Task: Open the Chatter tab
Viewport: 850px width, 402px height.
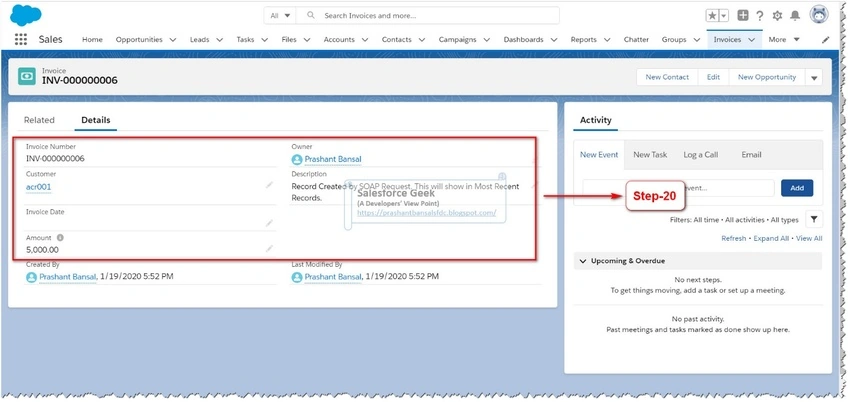Action: click(x=636, y=40)
